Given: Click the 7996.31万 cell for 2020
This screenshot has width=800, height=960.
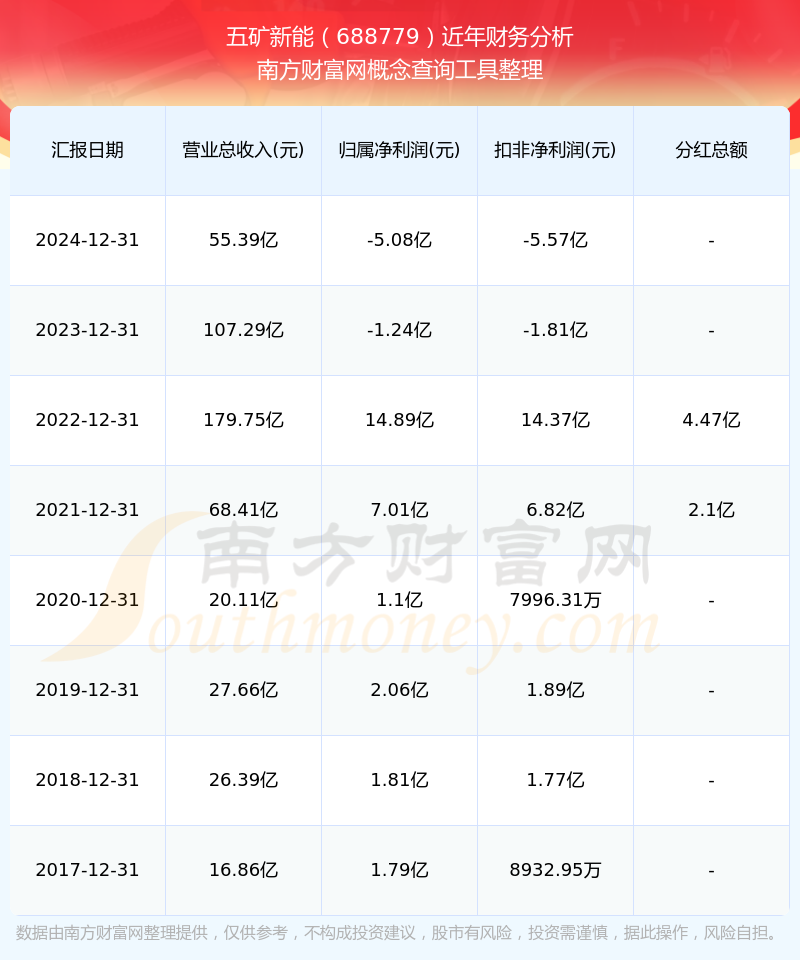Looking at the screenshot, I should [555, 601].
